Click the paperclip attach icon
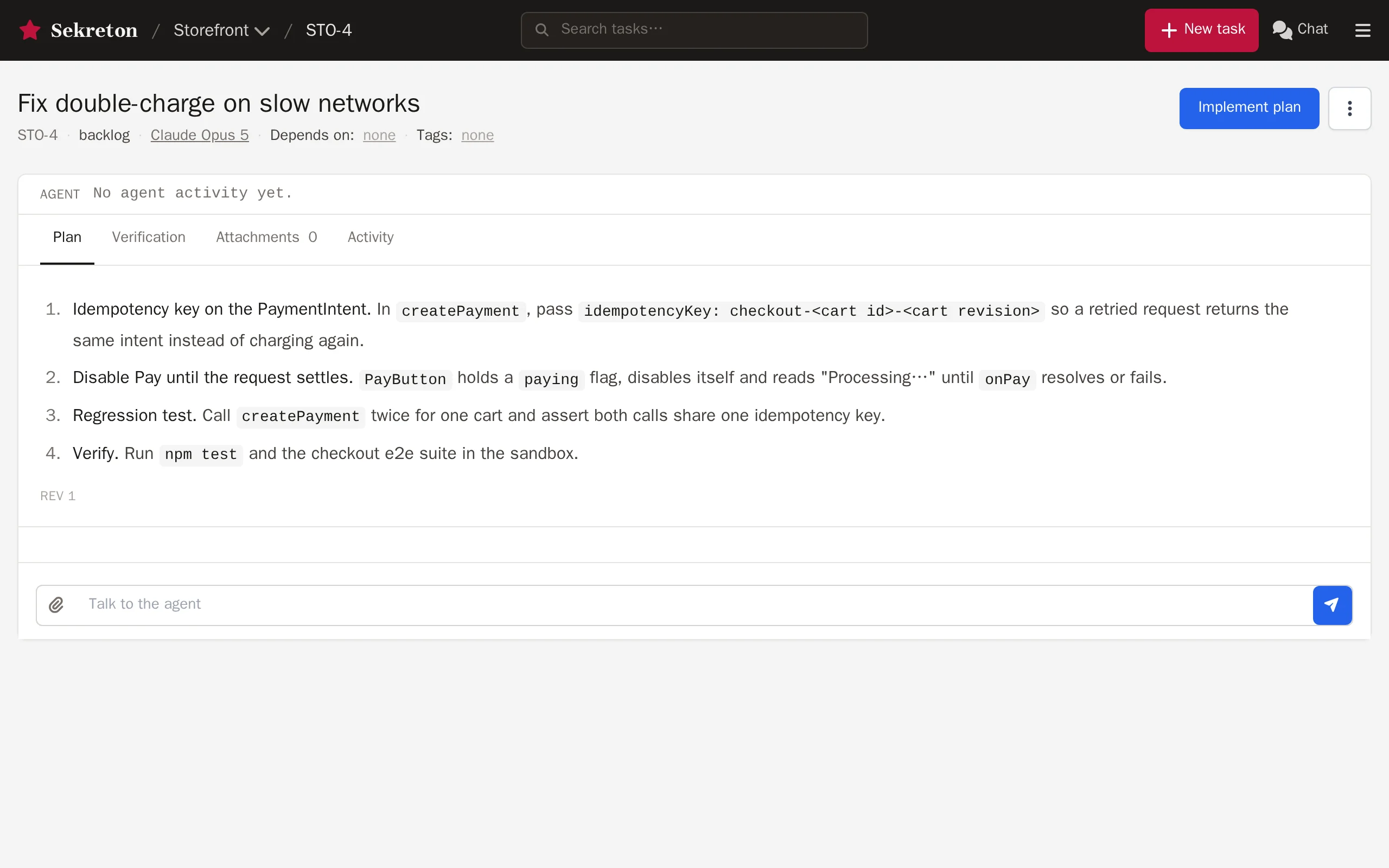 (x=56, y=604)
